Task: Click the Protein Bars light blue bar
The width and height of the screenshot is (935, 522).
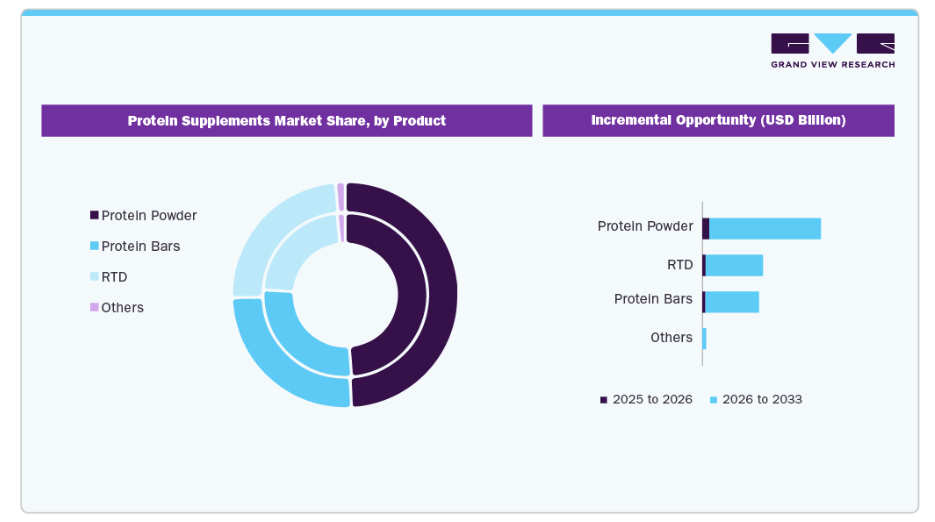Action: coord(732,301)
